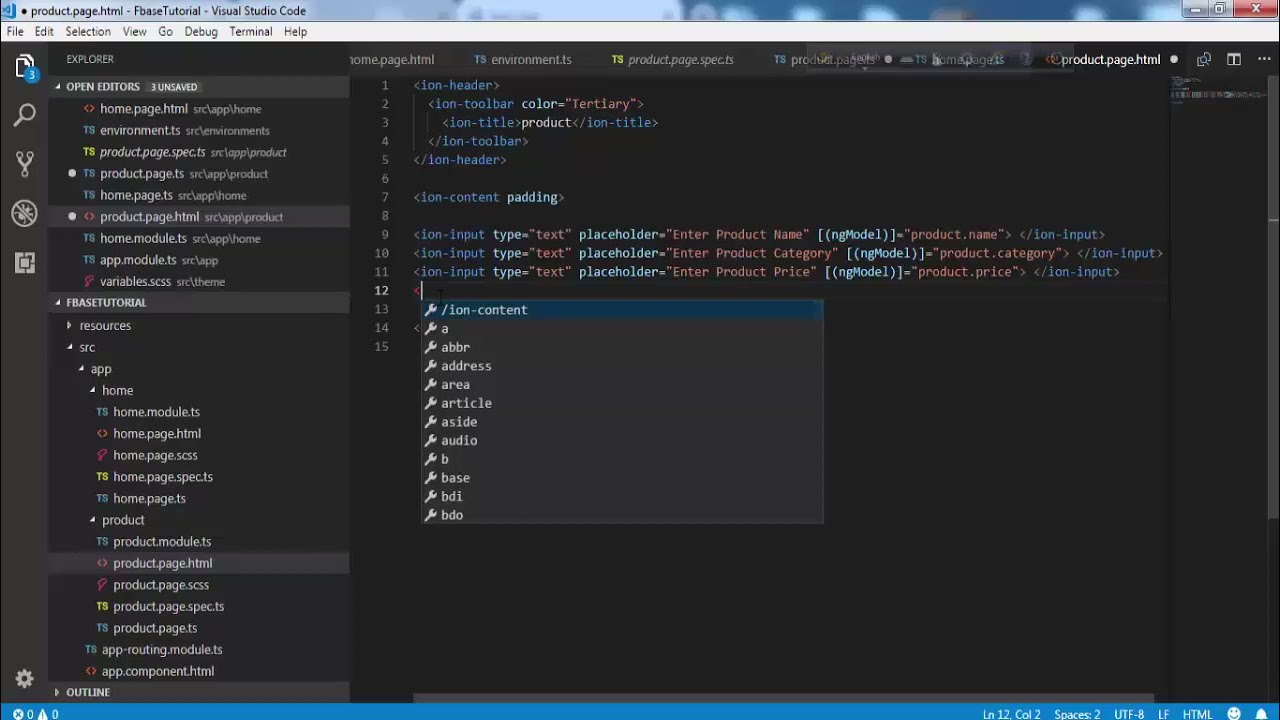1280x720 pixels.
Task: Change end of line sequence LF
Action: coord(1164,714)
